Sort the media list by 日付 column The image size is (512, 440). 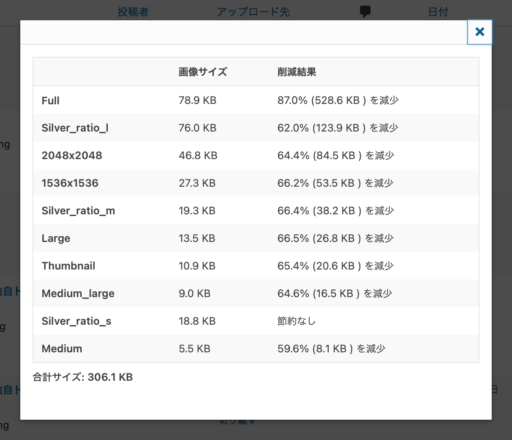[x=438, y=12]
